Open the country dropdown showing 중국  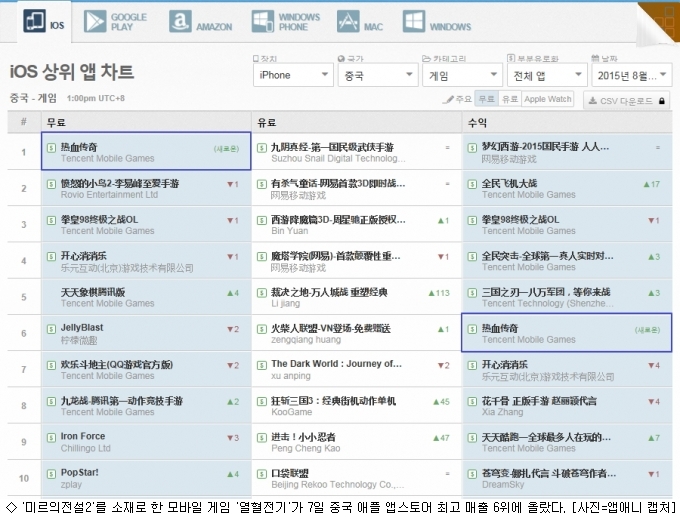pos(378,75)
